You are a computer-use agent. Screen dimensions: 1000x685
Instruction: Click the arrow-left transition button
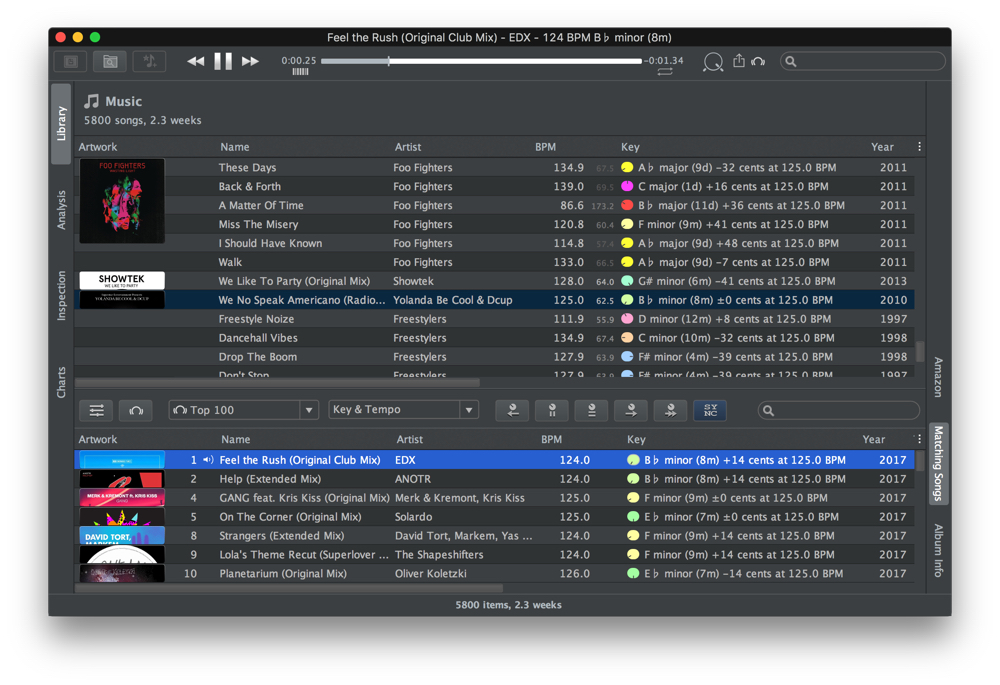(x=513, y=410)
